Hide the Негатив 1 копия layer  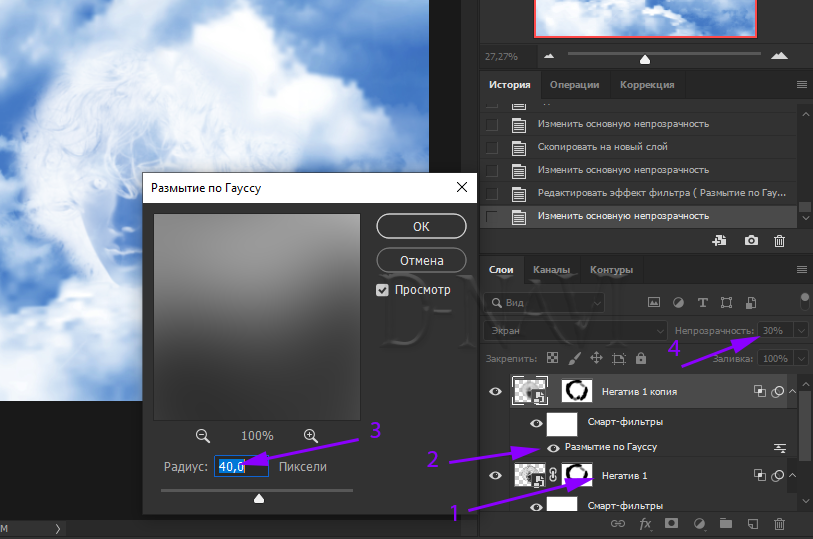click(x=495, y=391)
